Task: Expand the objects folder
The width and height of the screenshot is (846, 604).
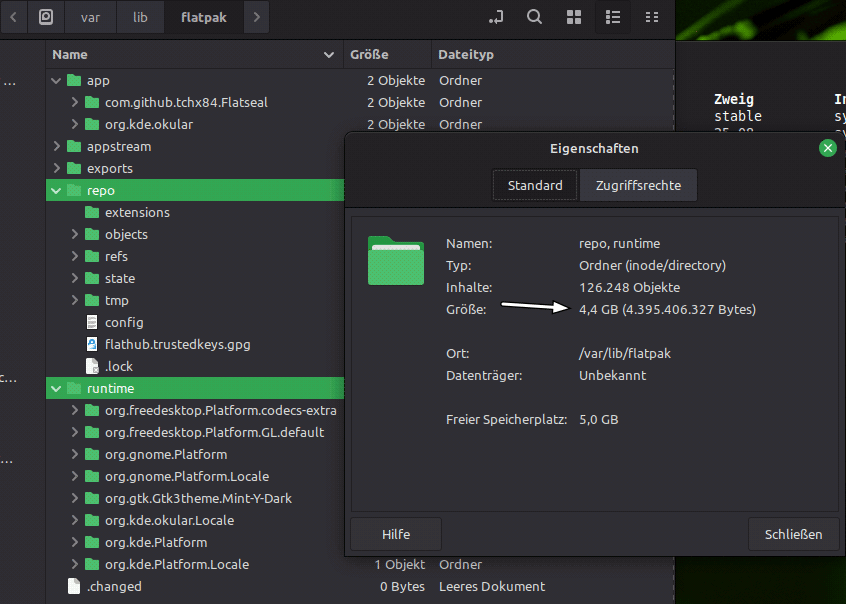Action: (74, 234)
